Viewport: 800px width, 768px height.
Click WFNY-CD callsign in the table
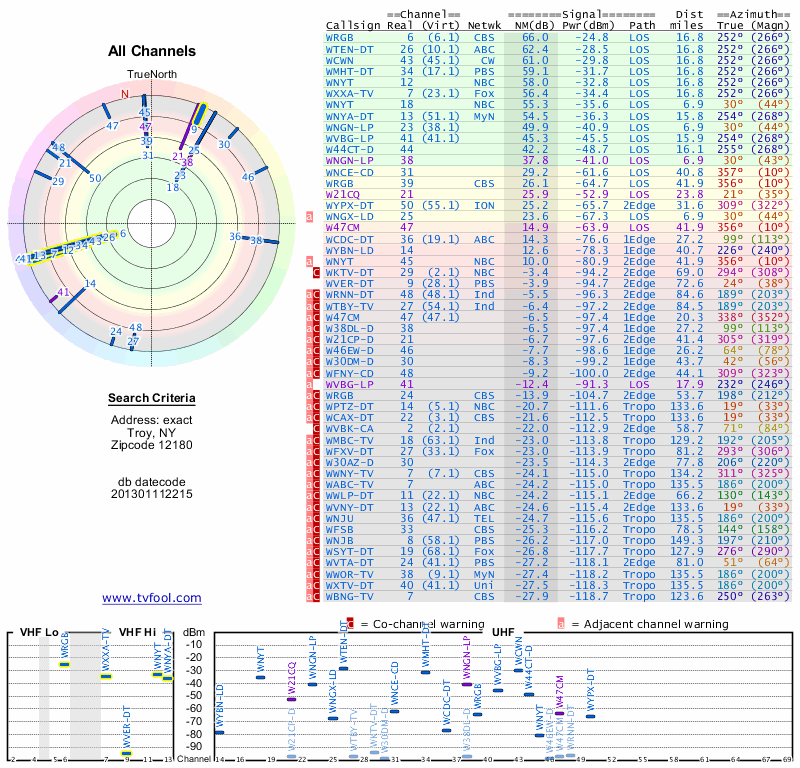pyautogui.click(x=349, y=373)
